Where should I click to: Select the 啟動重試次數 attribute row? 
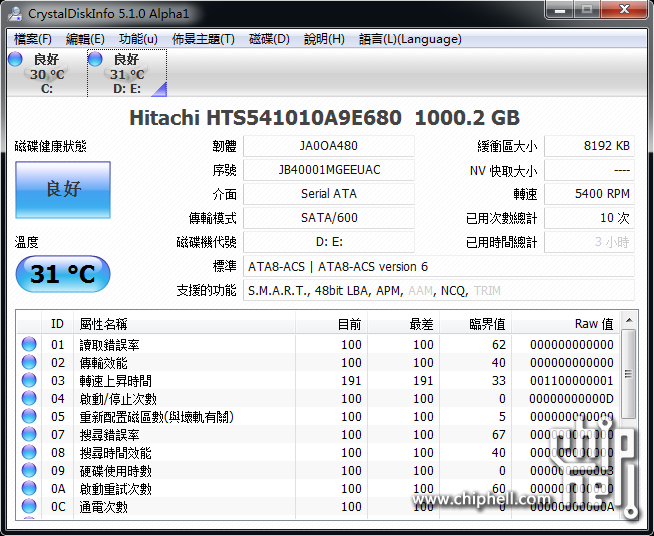318,488
